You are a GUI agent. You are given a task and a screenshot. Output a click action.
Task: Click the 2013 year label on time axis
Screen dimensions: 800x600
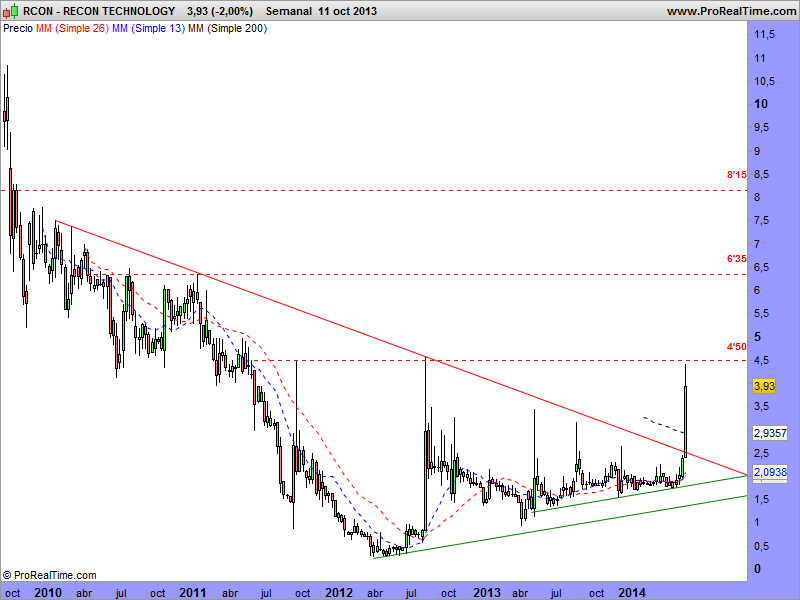[487, 593]
